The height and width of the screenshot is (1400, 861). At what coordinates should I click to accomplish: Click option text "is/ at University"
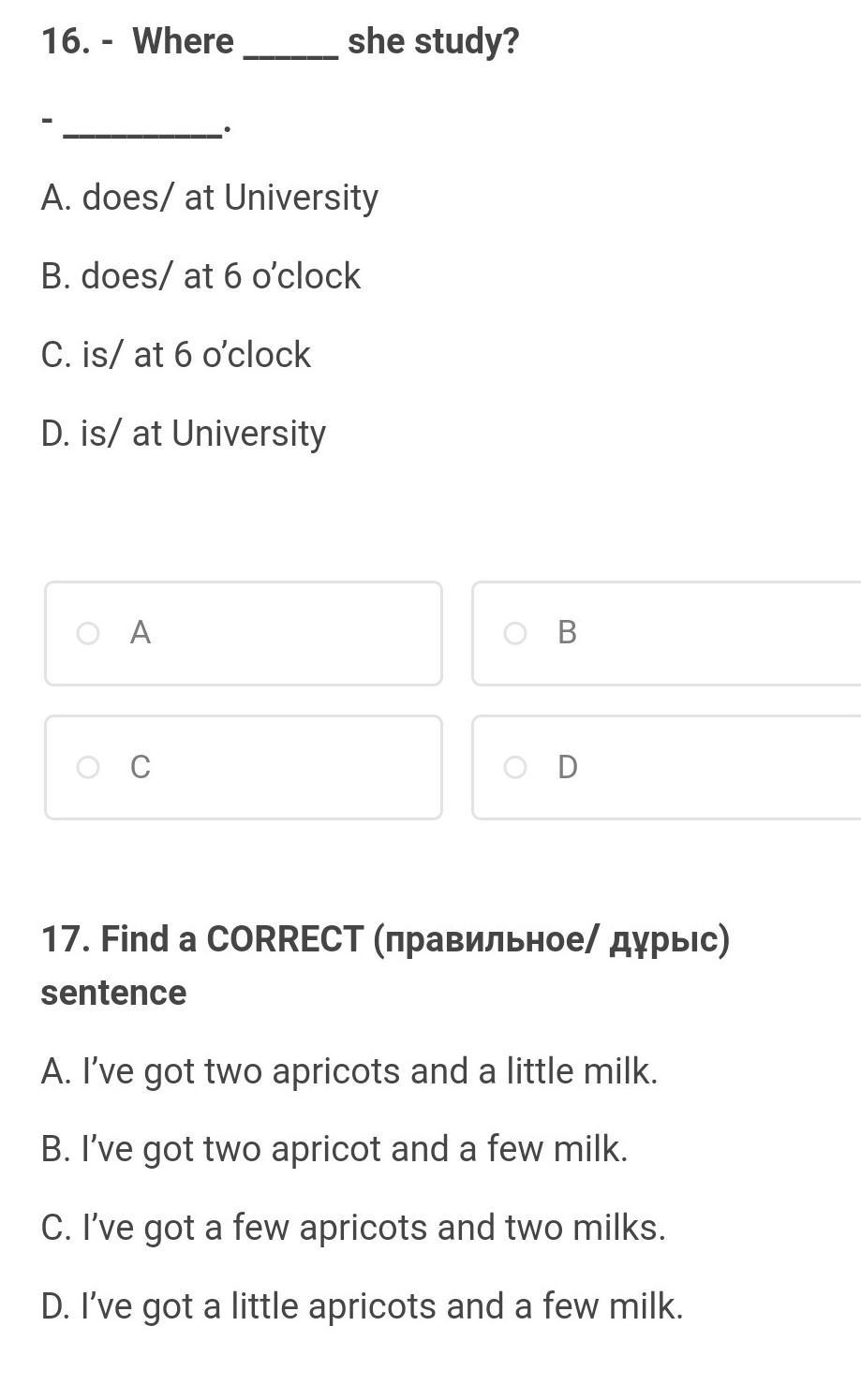point(203,434)
